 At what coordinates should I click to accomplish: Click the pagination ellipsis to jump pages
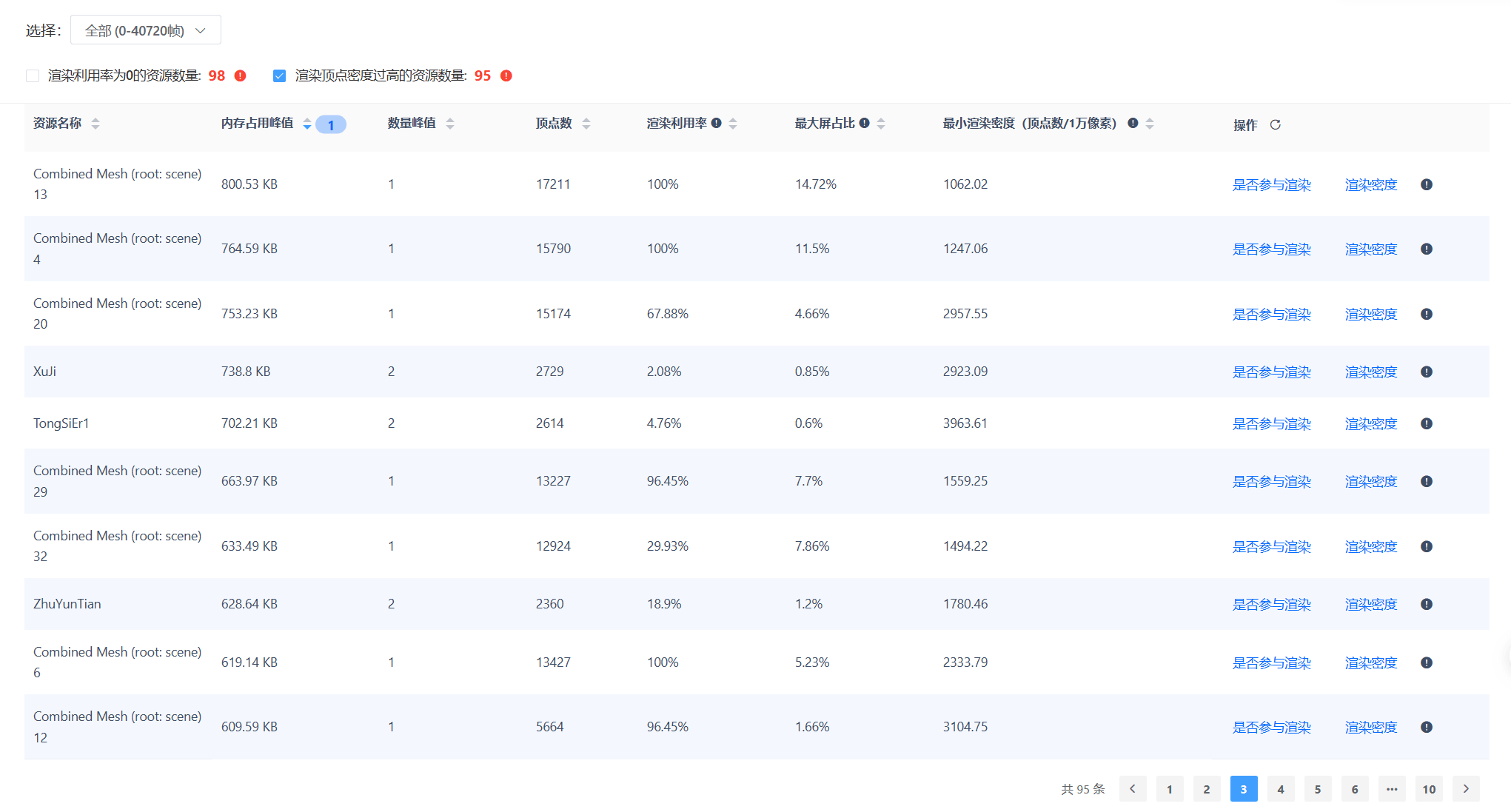click(x=1391, y=789)
